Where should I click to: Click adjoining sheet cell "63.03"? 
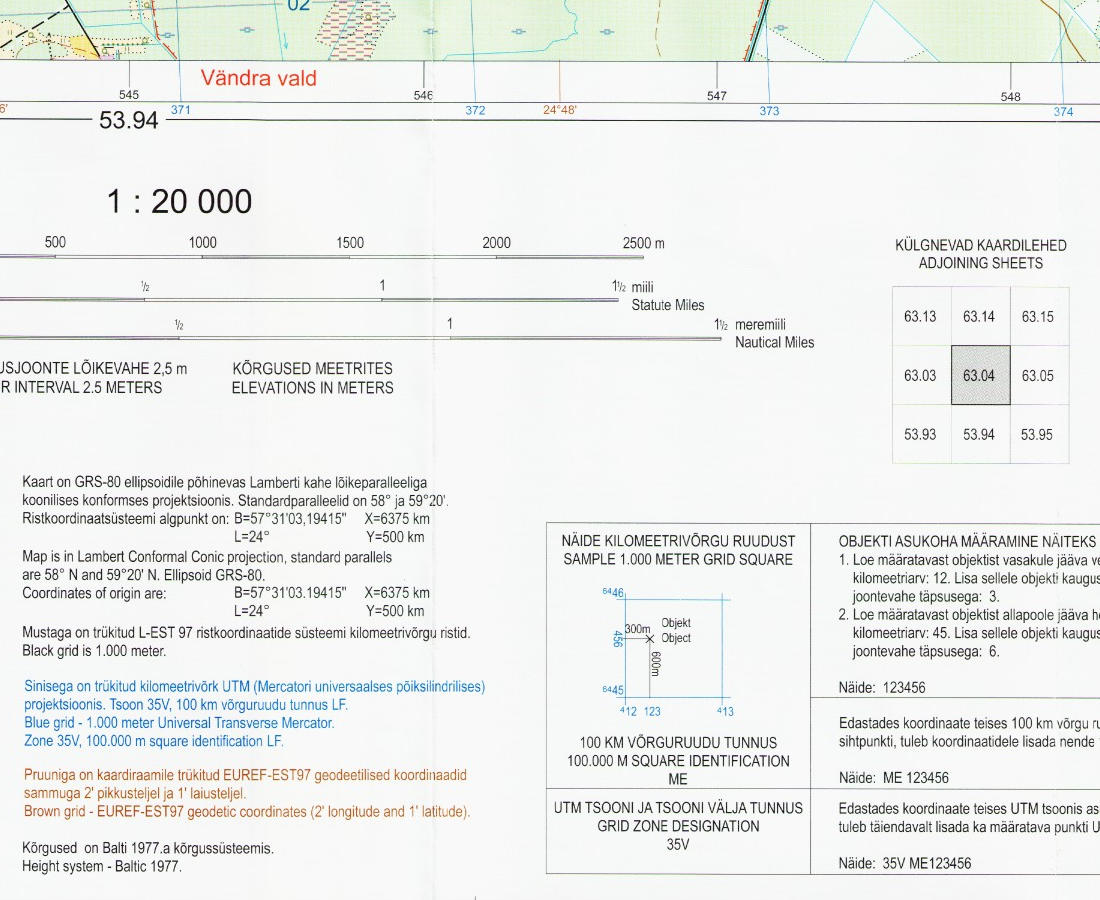click(x=920, y=375)
